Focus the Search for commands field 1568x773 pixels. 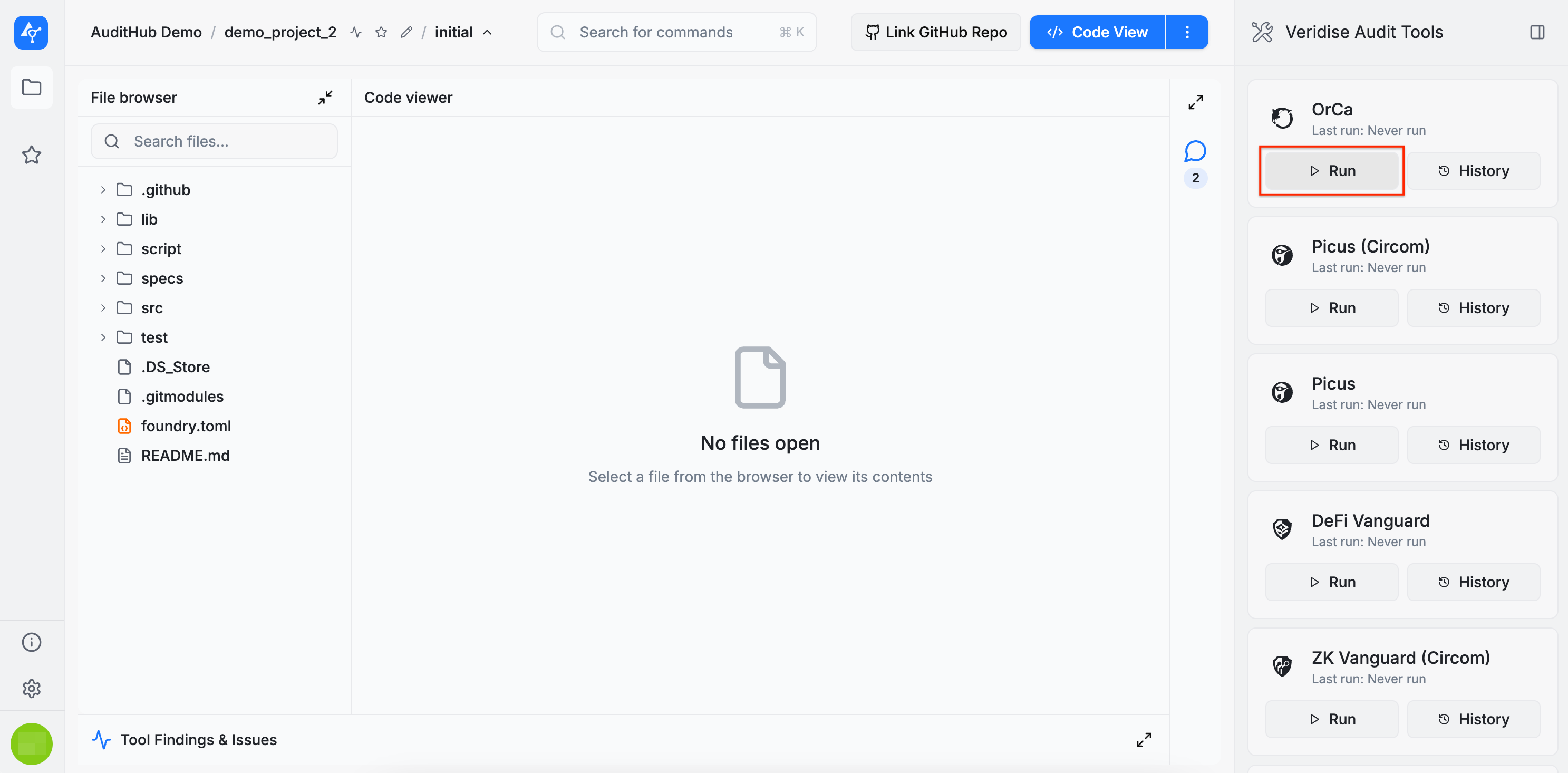[x=676, y=32]
